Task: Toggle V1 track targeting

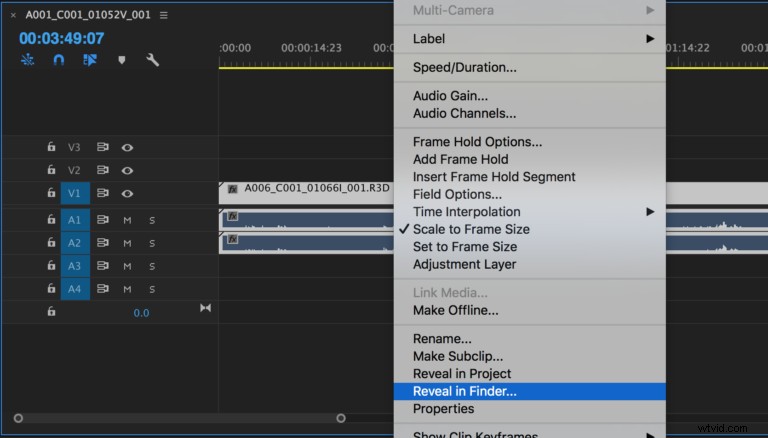Action: point(75,193)
